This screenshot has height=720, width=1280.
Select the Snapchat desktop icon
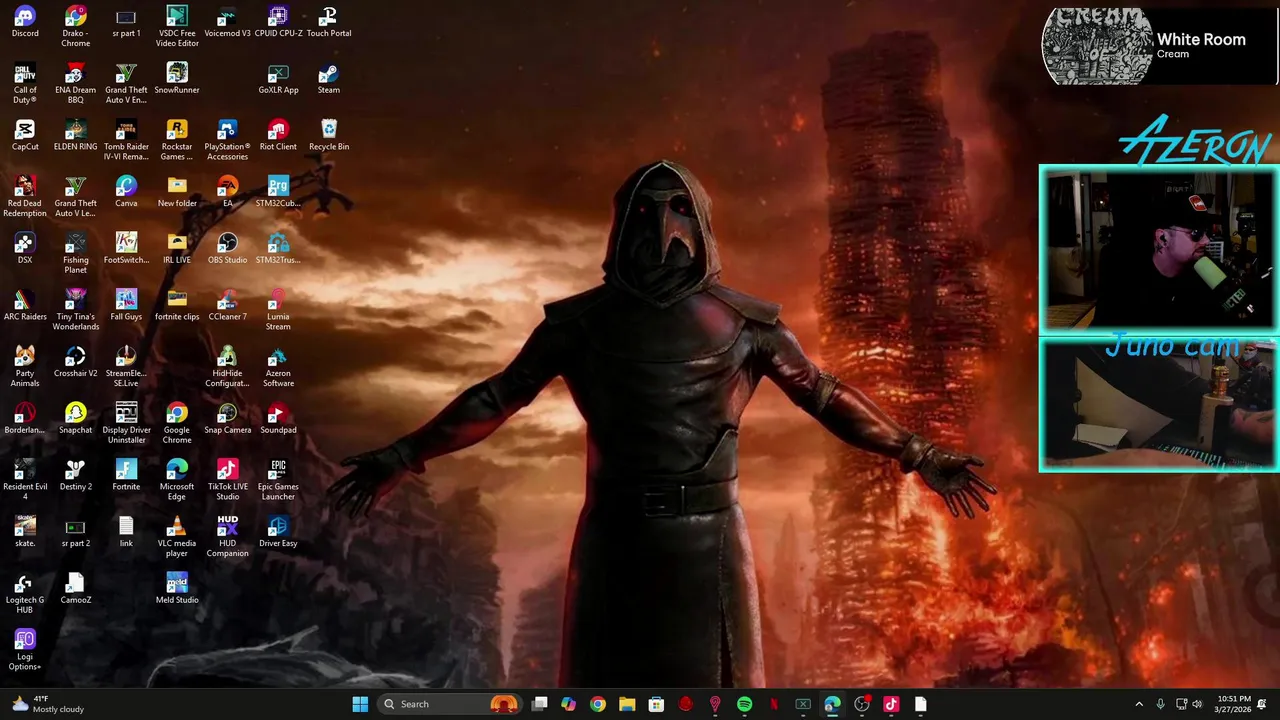click(75, 419)
